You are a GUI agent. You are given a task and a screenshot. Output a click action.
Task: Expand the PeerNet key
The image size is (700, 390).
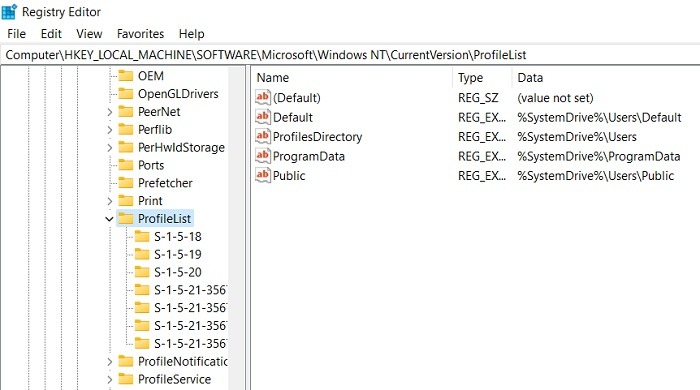tap(109, 112)
